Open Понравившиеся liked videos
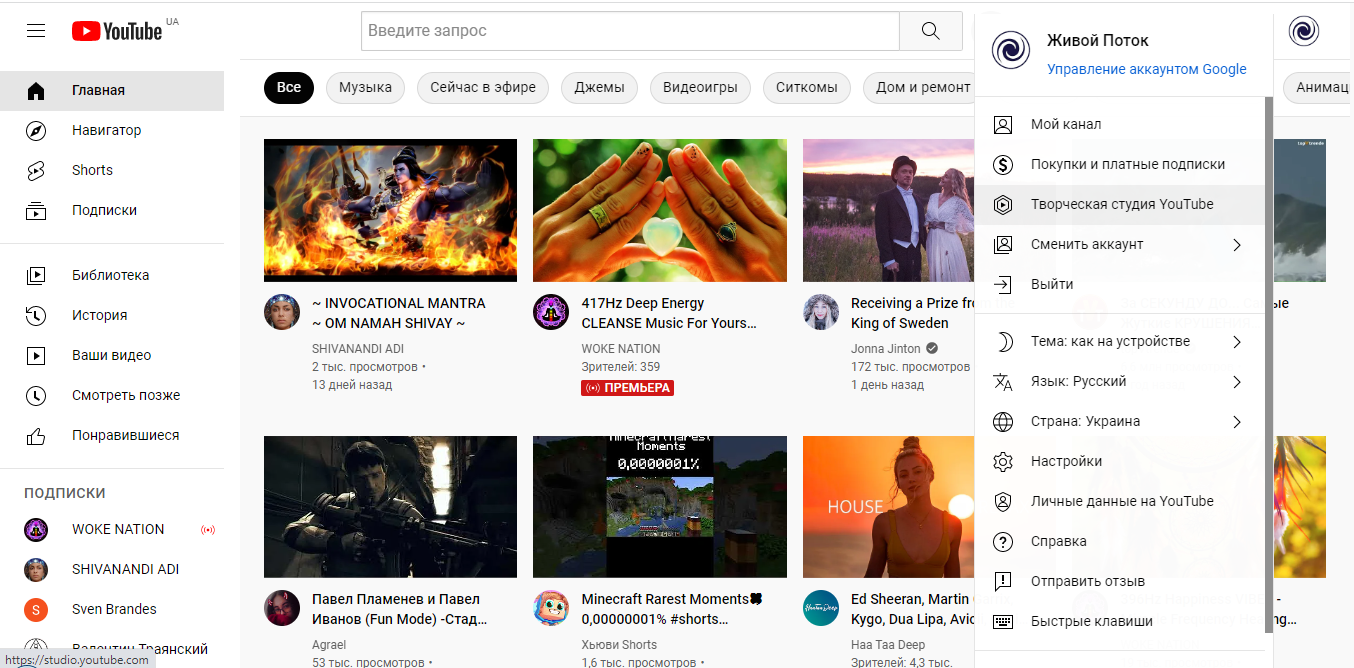Screen dimensions: 1354x668 click(125, 435)
